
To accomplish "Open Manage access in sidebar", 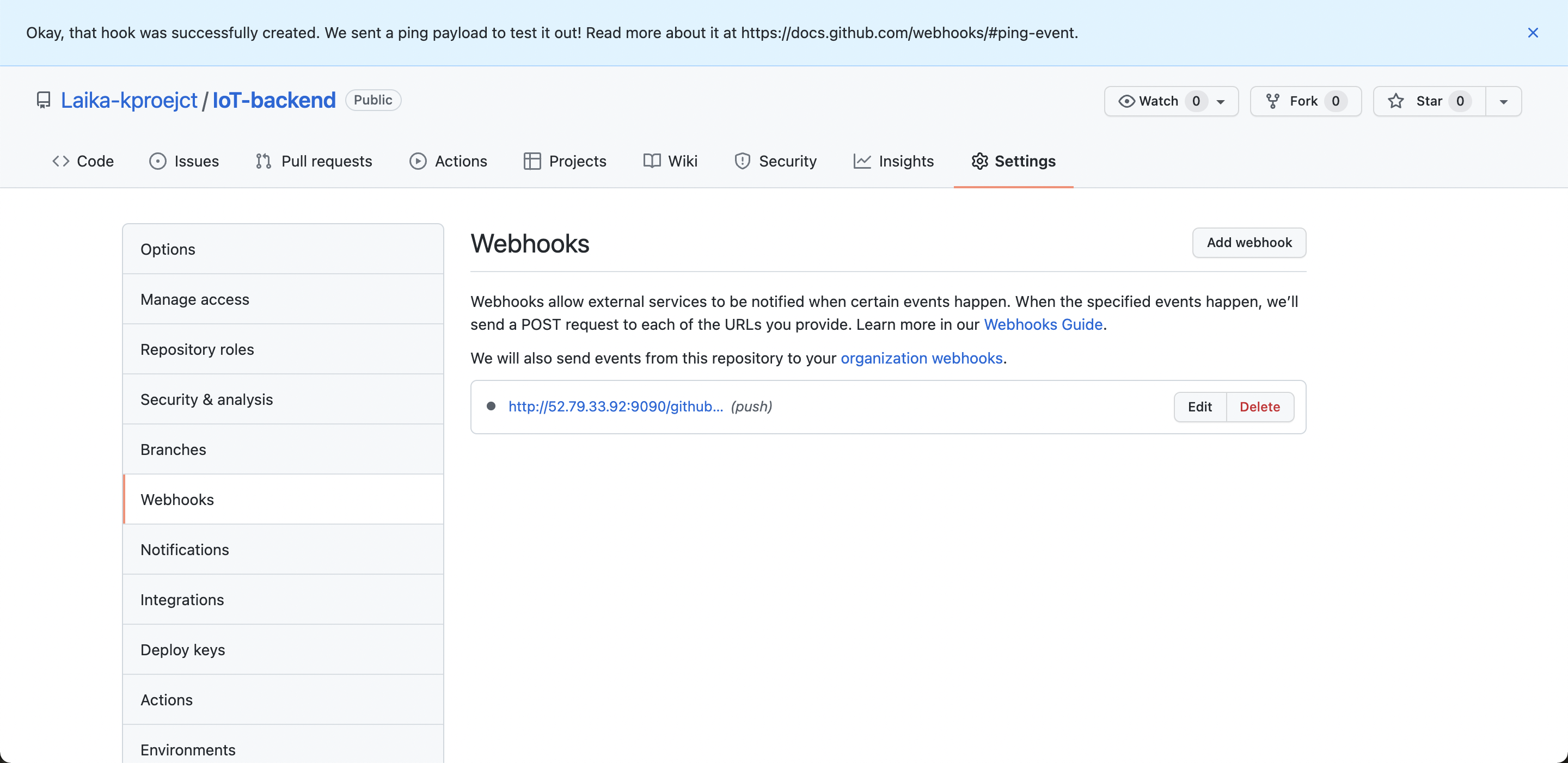I will 283,299.
